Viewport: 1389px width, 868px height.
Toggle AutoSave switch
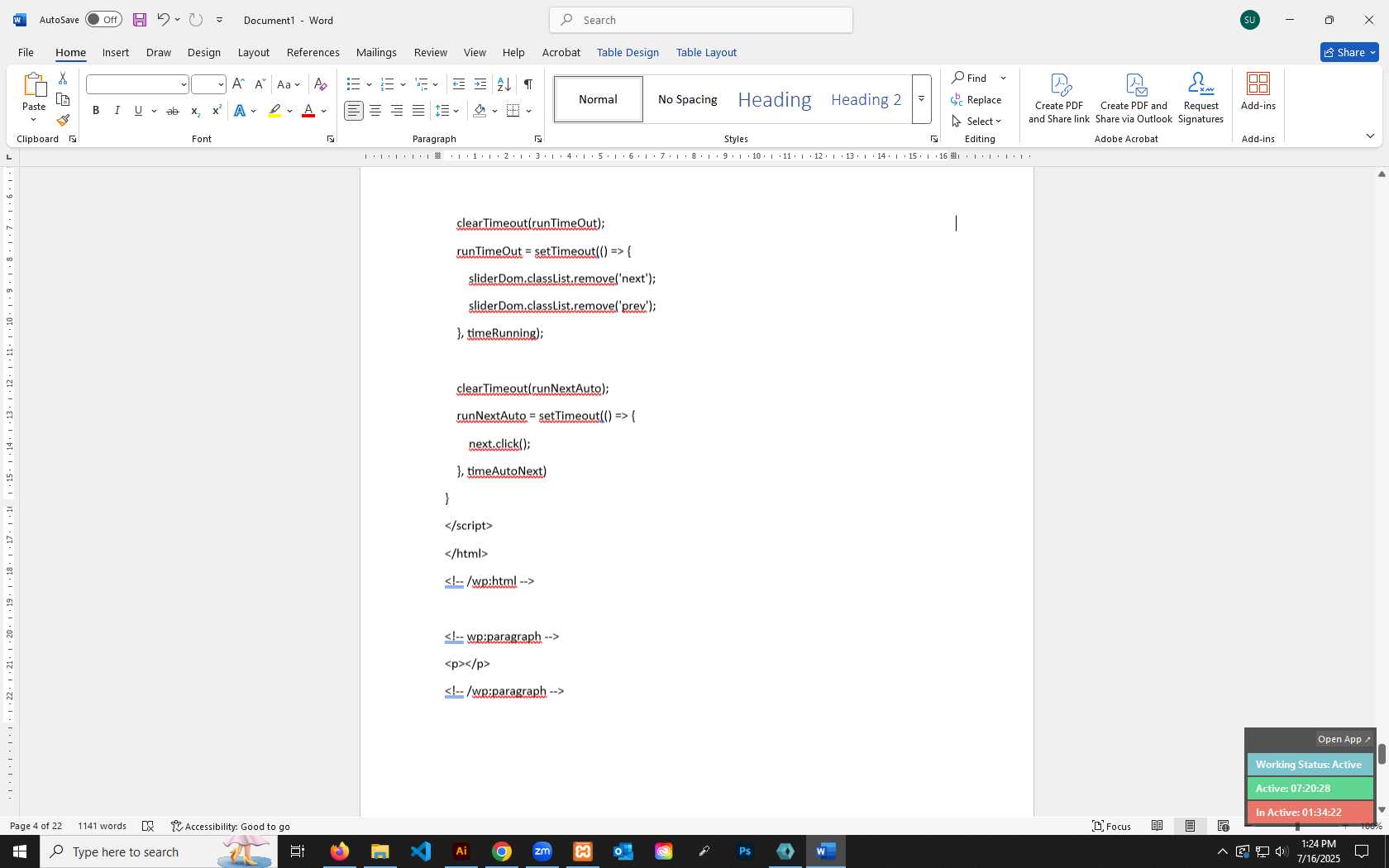[x=103, y=20]
